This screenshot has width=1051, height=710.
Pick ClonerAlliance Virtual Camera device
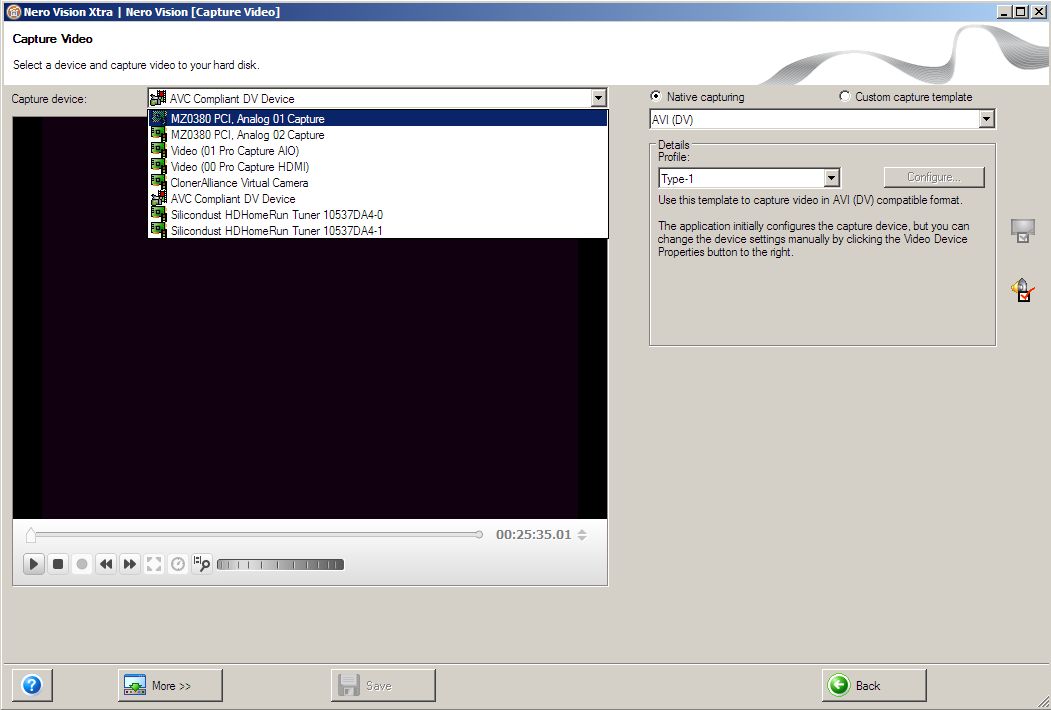pyautogui.click(x=378, y=183)
